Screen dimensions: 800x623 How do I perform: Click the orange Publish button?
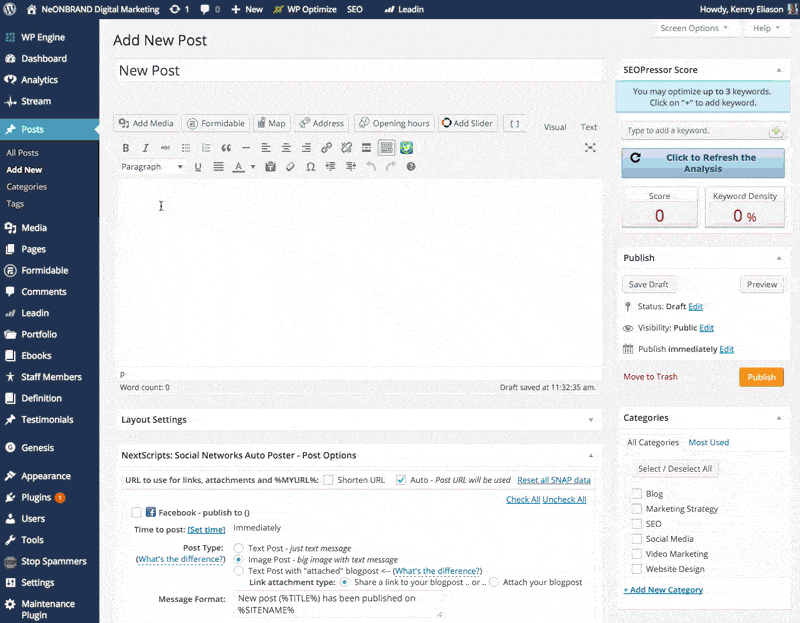tap(761, 377)
